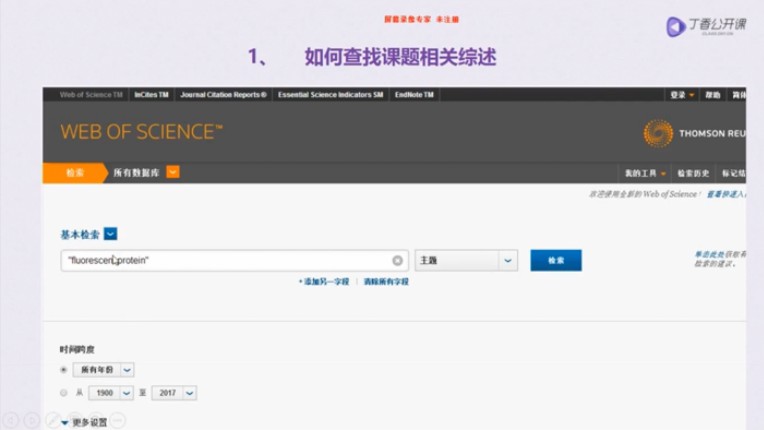The height and width of the screenshot is (430, 764).
Task: Select the 从 year-range radio button
Action: (63, 393)
